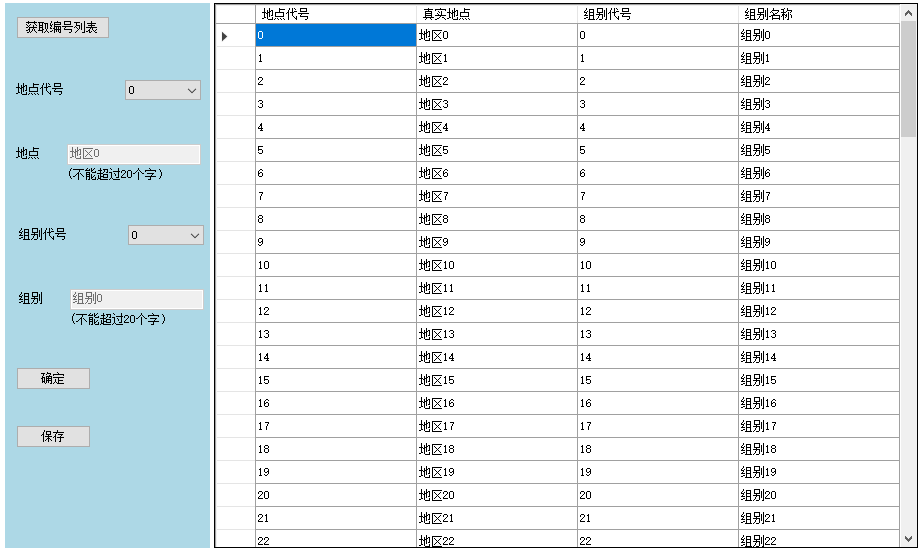Click the scrollbar down arrow

[x=908, y=538]
